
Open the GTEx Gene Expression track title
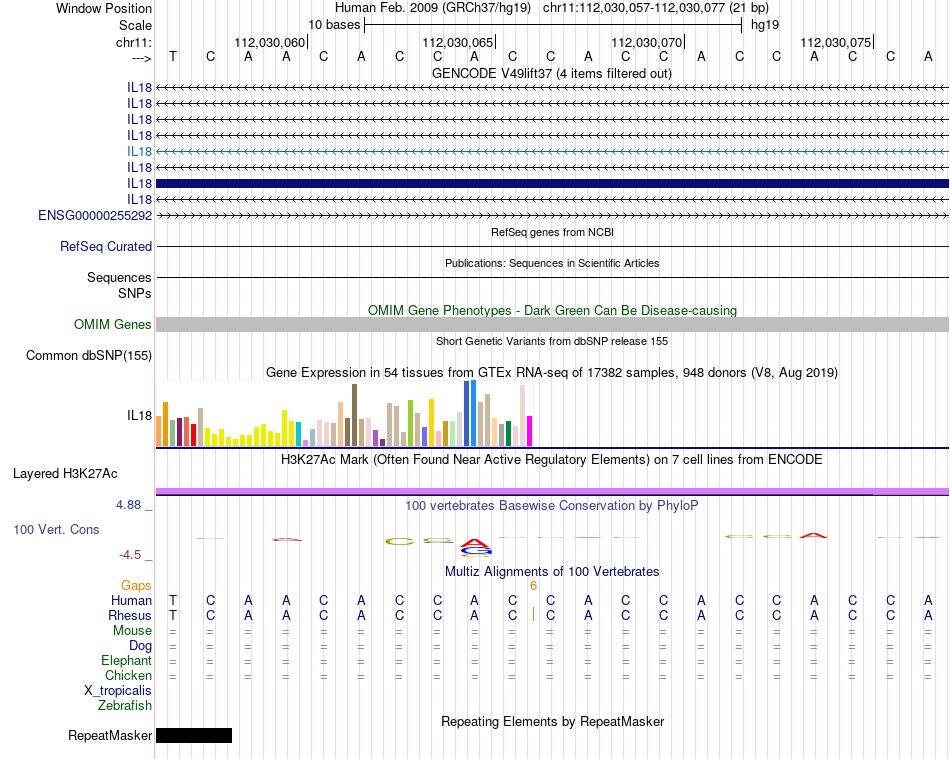pyautogui.click(x=551, y=372)
